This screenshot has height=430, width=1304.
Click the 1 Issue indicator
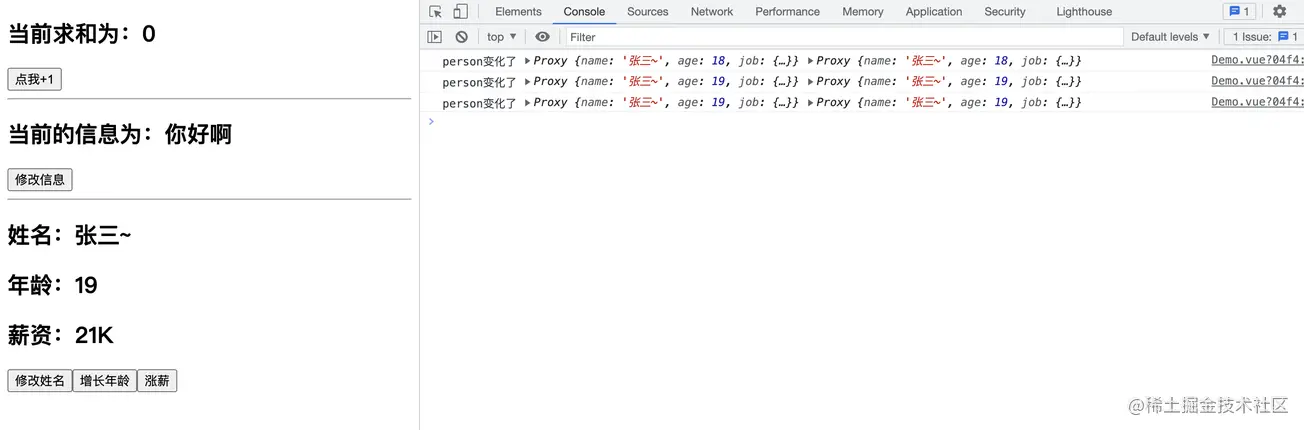1265,37
